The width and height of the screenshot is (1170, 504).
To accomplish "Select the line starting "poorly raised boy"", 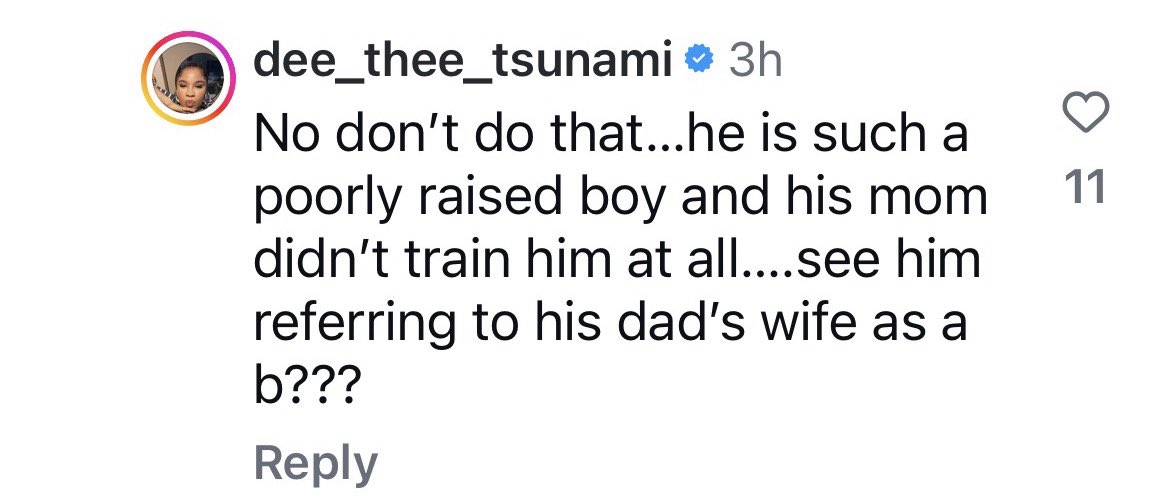I will [620, 196].
